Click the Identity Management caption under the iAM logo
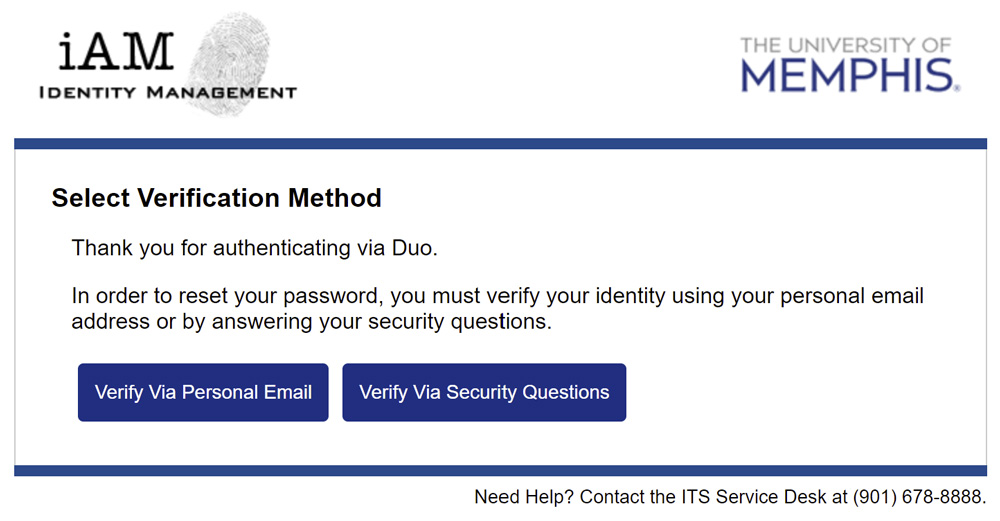 click(167, 93)
